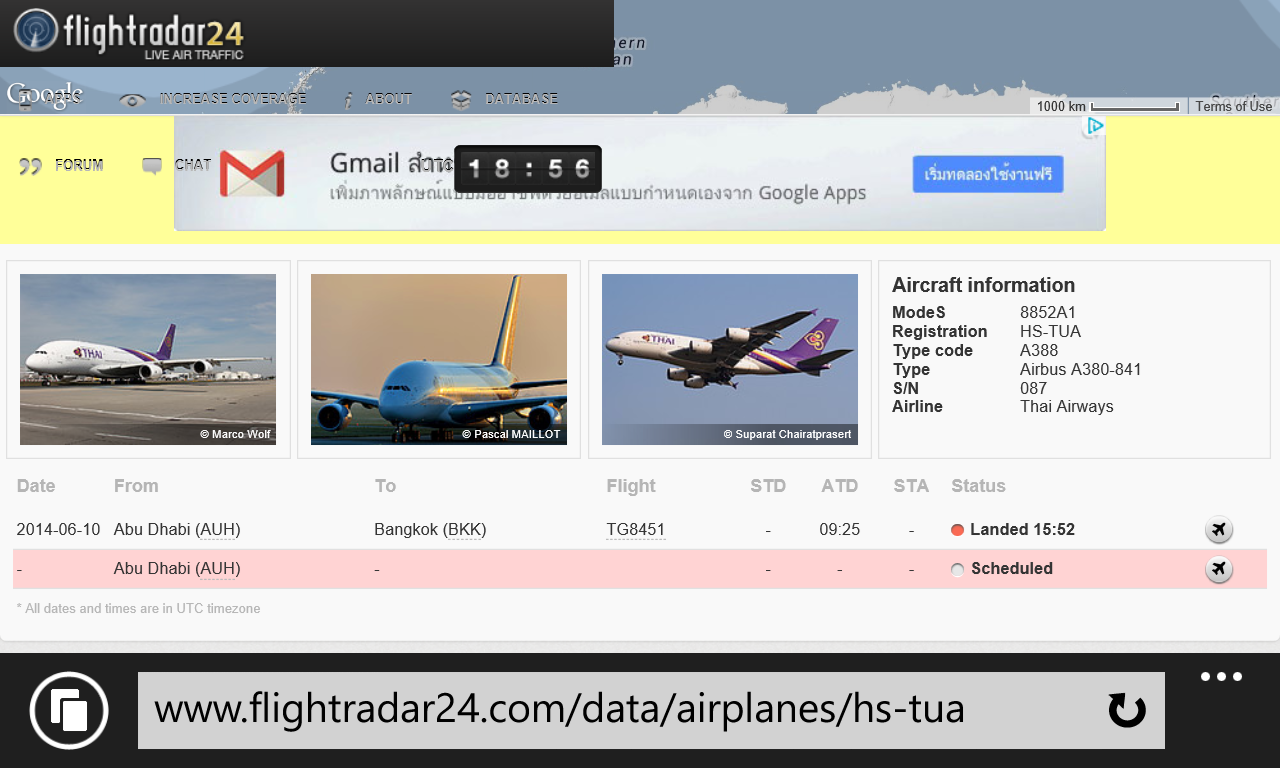Viewport: 1280px width, 768px height.
Task: Click the Gmail envelope logo in the ad
Action: click(252, 173)
